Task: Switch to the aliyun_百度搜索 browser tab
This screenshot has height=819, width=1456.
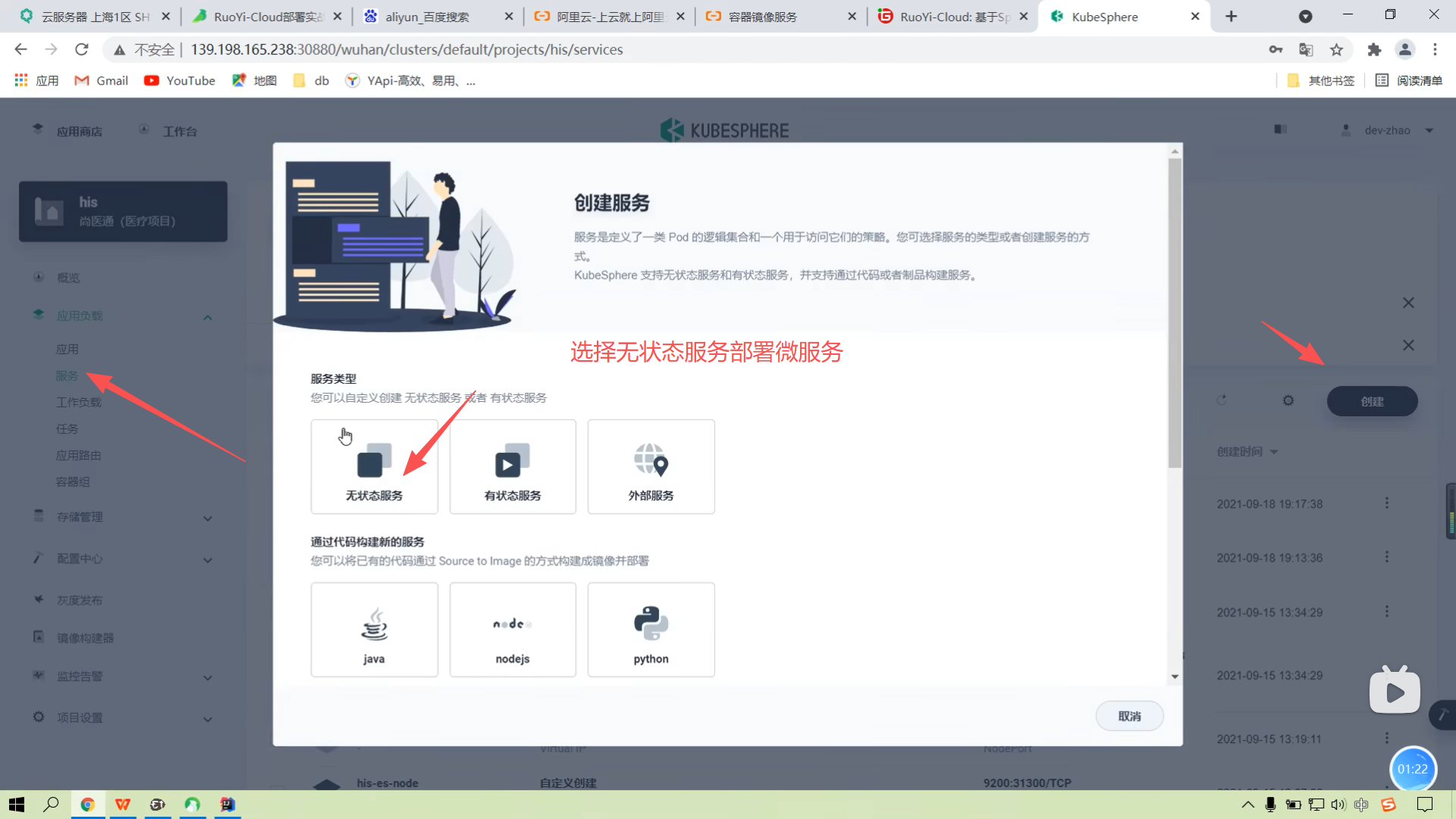Action: coord(438,17)
